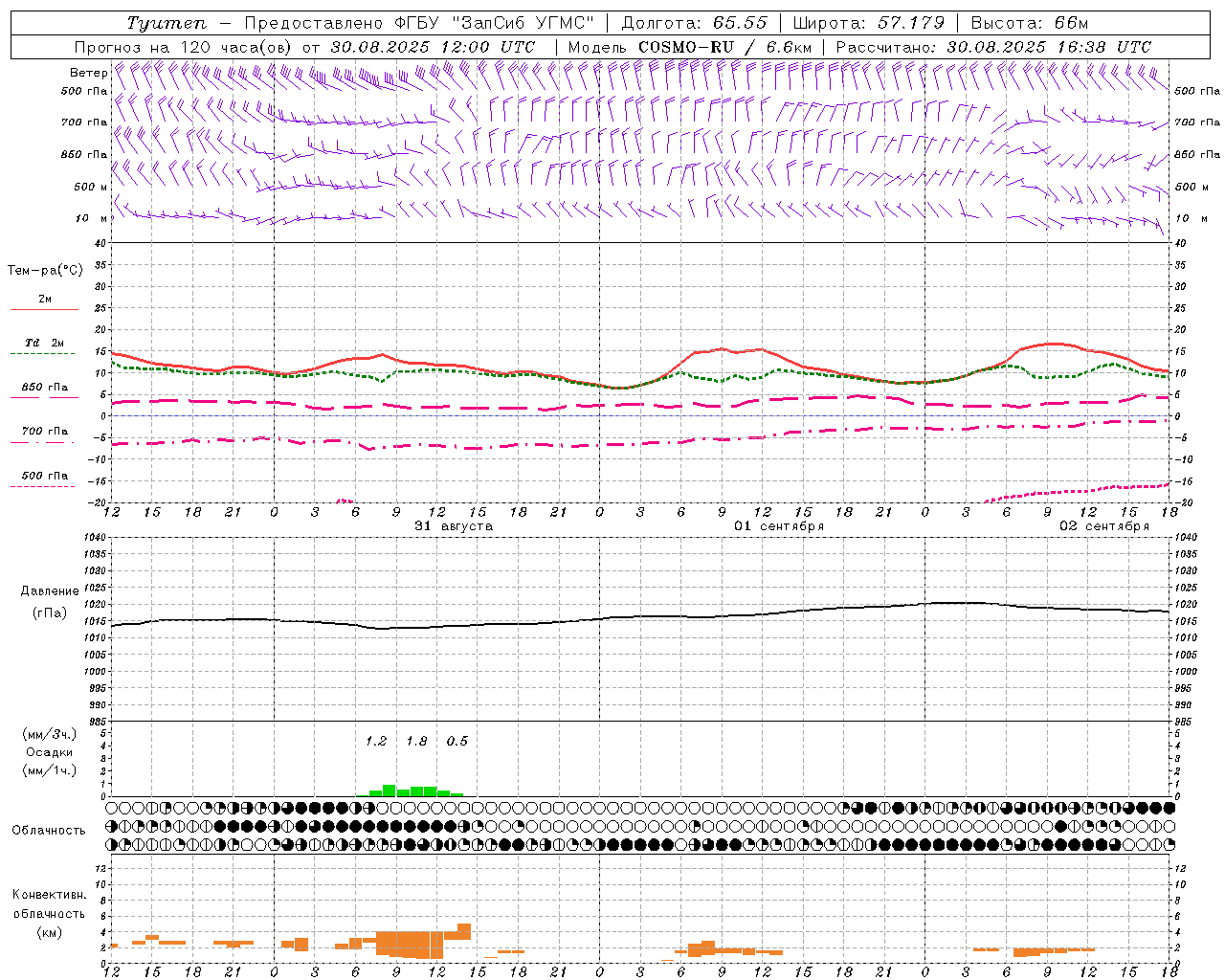This screenshot has height=980, width=1225.
Task: Click the "Широта: 57.179" header field
Action: (869, 23)
